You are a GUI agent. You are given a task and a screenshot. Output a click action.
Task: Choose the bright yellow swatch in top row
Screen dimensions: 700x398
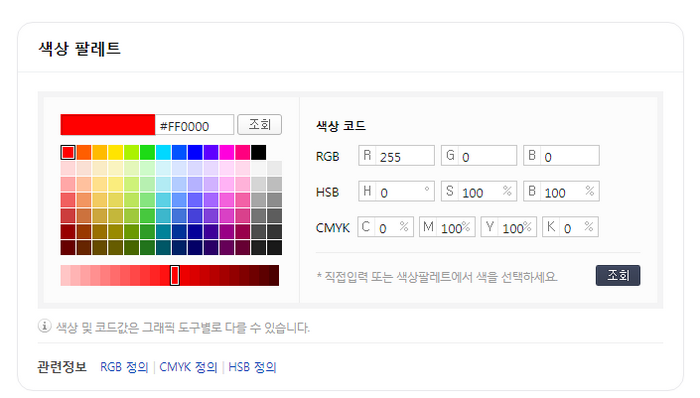(116, 153)
